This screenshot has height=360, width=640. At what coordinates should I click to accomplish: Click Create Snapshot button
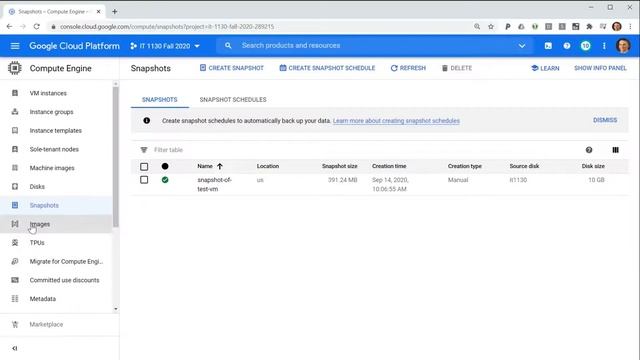231,68
